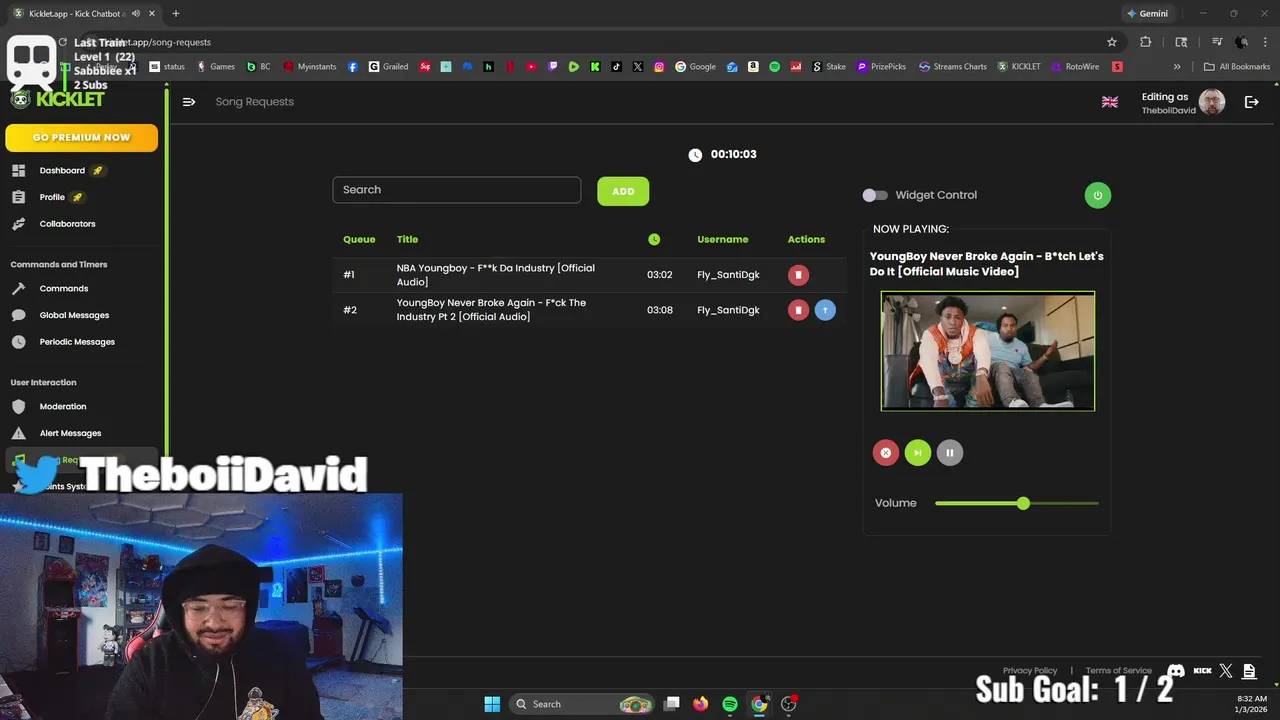Click Fly_SantiDgk username in row #2
Viewport: 1280px width, 720px height.
point(728,310)
